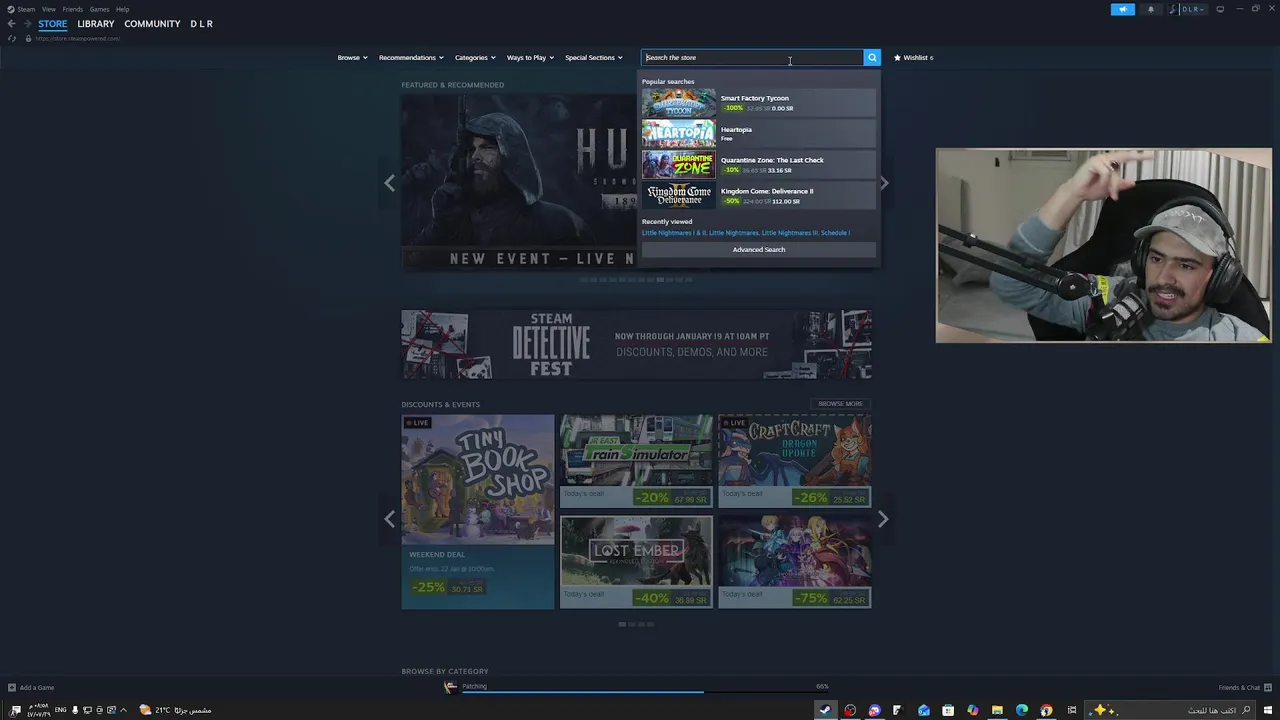Open the D L R account dropdown
This screenshot has width=1280, height=720.
1186,9
